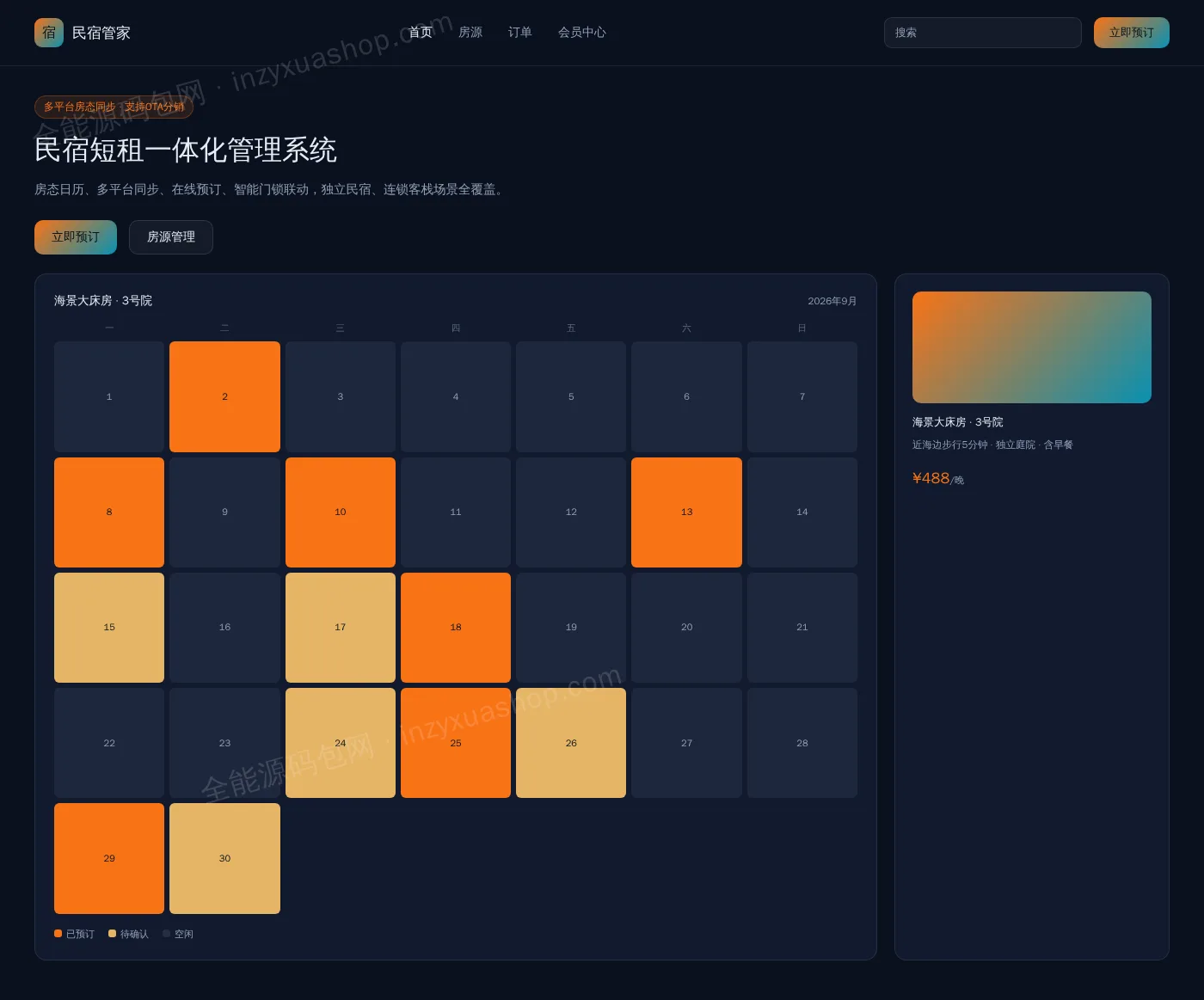
Task: Click pending date 30
Action: 224,858
